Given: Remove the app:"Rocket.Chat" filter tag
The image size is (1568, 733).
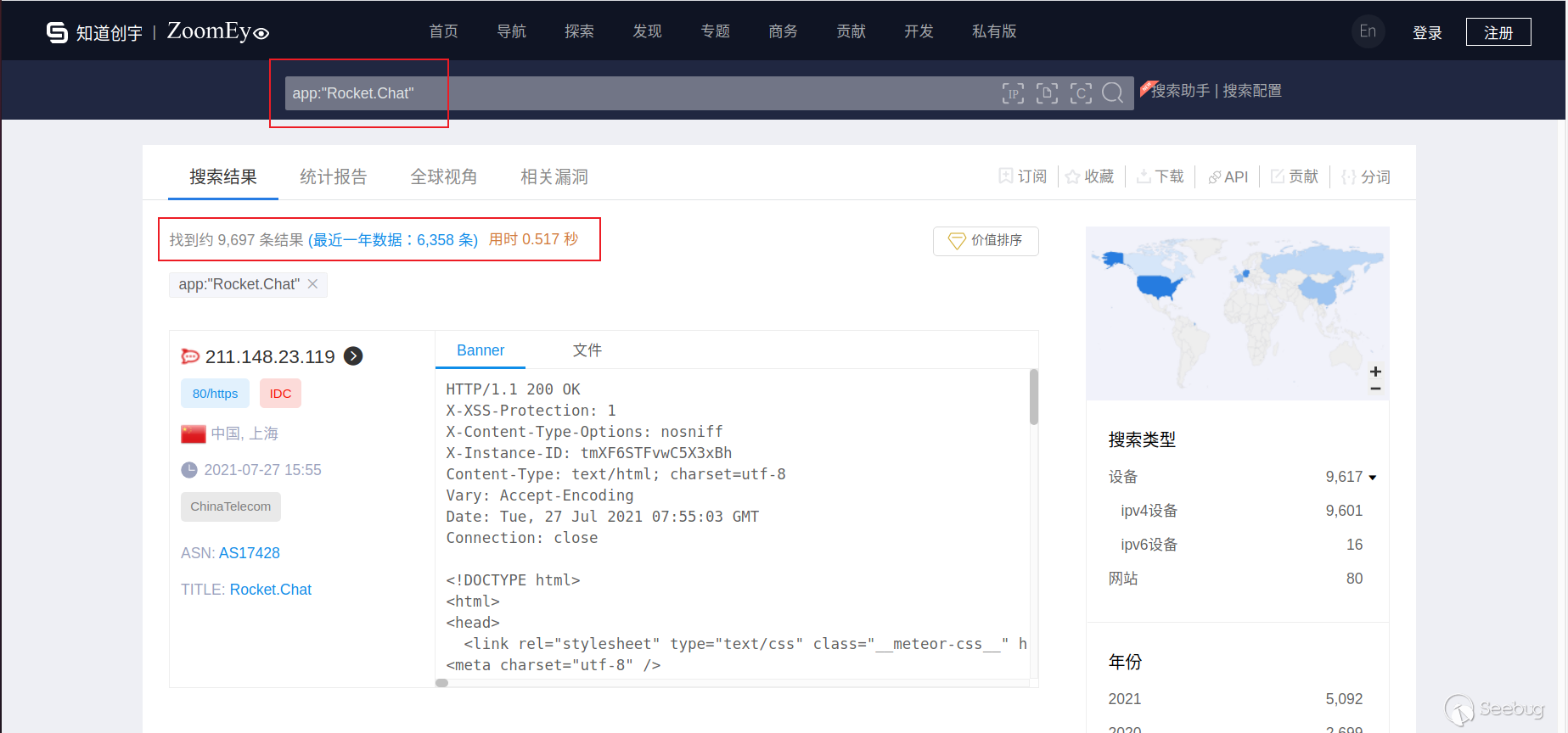Looking at the screenshot, I should tap(312, 284).
